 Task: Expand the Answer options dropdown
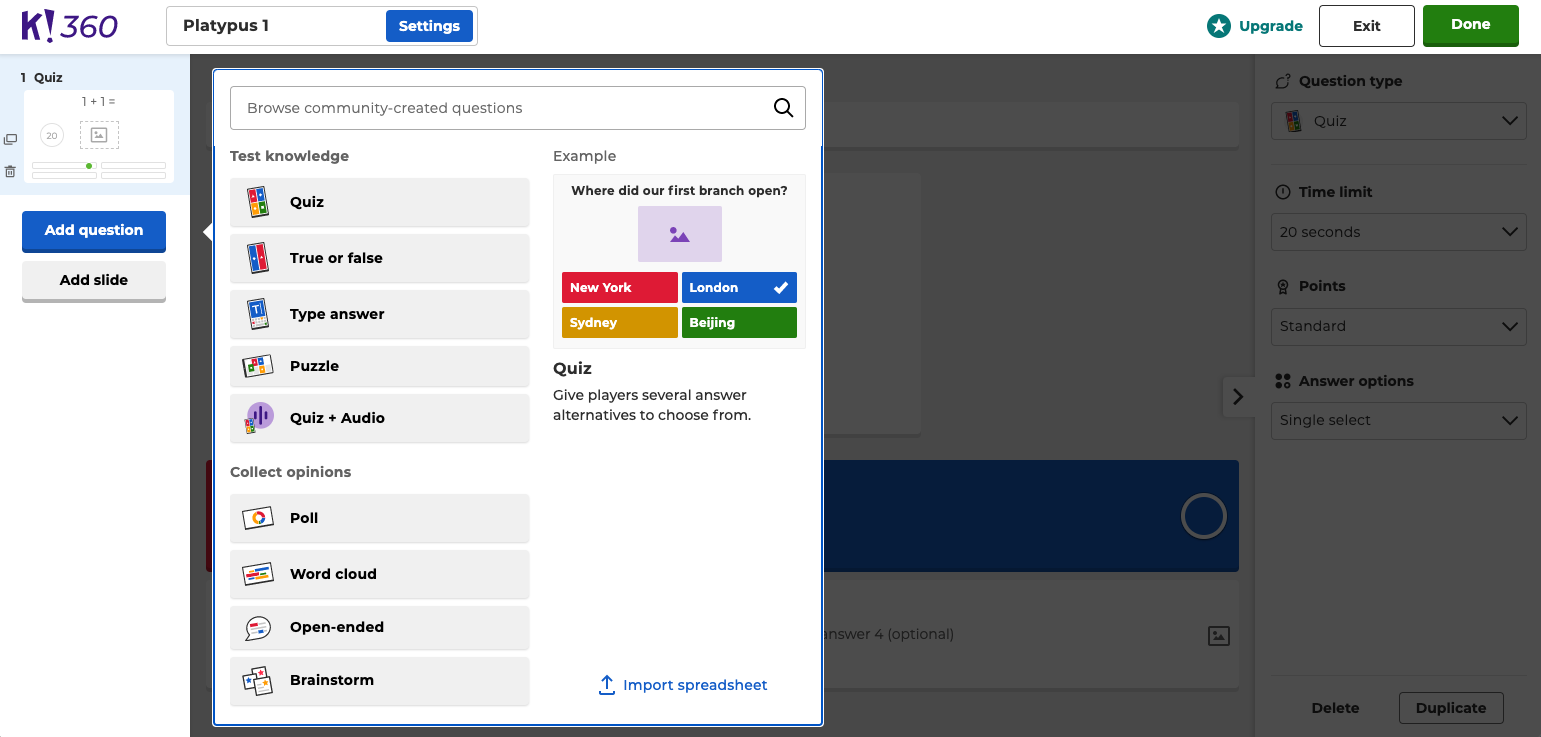1398,421
